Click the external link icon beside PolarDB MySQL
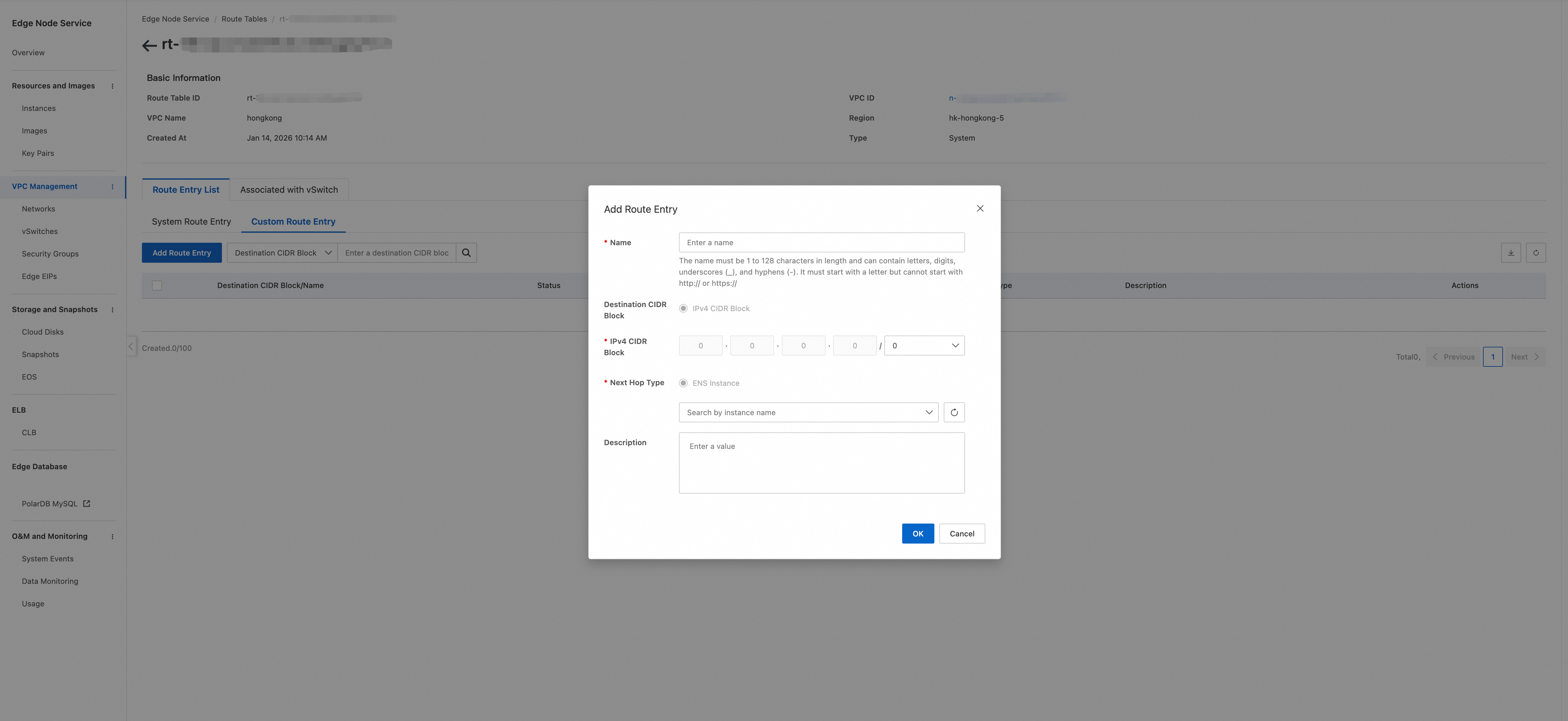The height and width of the screenshot is (721, 1568). point(87,504)
